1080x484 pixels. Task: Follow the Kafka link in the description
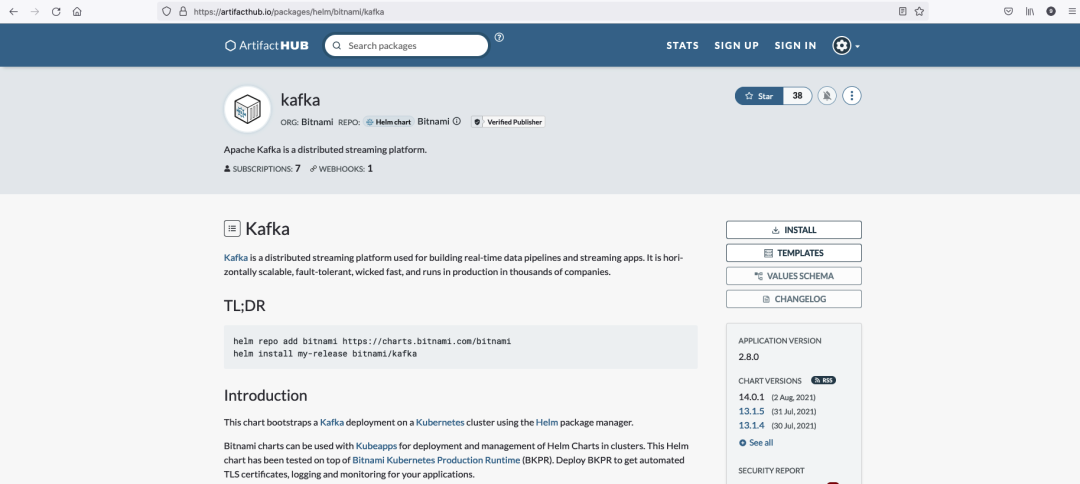pos(236,257)
